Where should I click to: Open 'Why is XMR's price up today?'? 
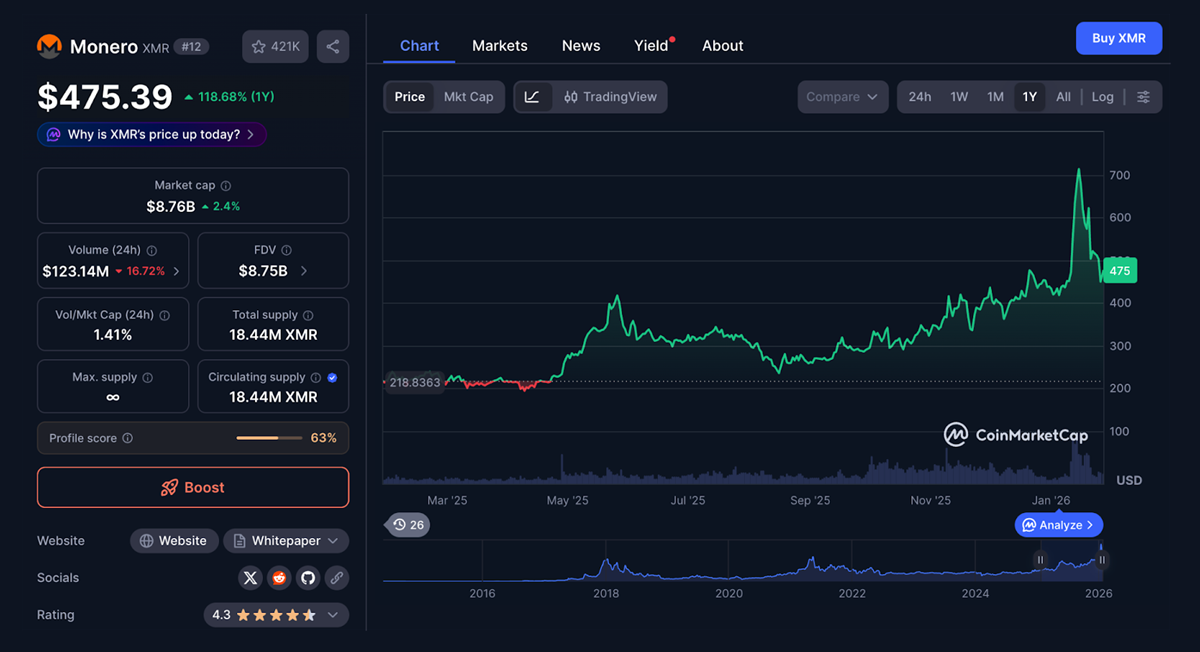pyautogui.click(x=152, y=134)
